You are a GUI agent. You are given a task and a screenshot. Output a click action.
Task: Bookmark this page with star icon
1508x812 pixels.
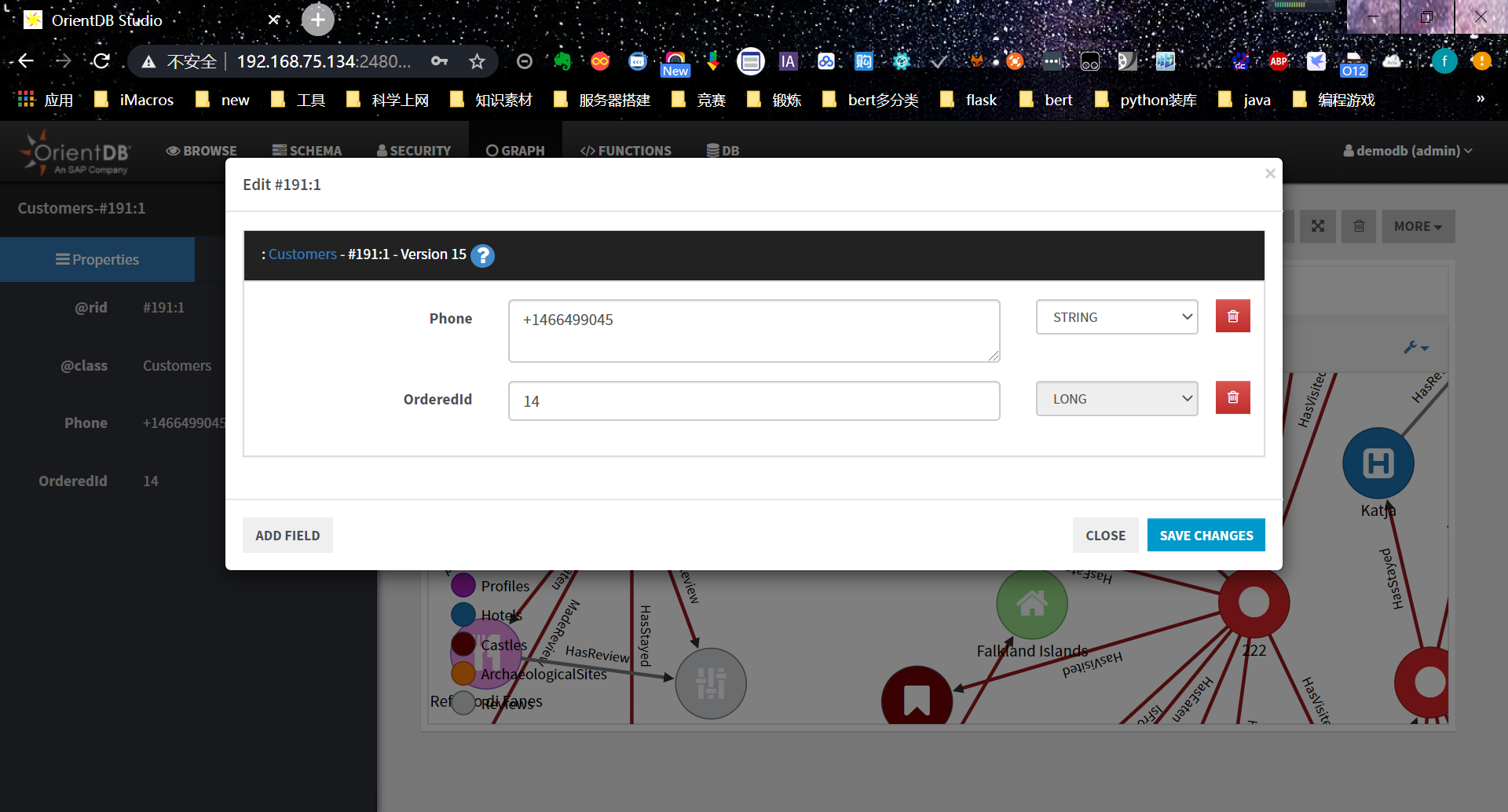point(477,61)
